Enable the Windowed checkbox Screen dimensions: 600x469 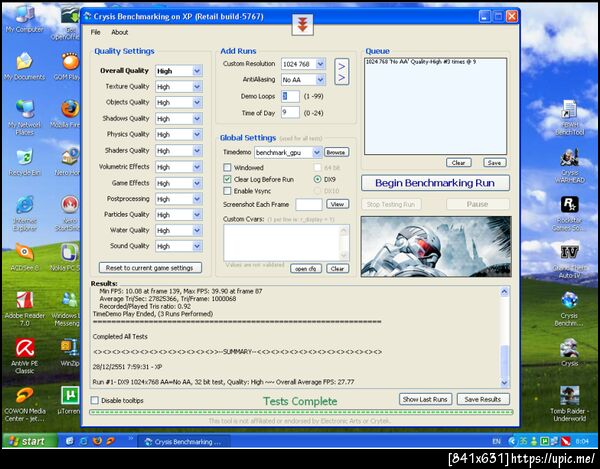coord(227,168)
